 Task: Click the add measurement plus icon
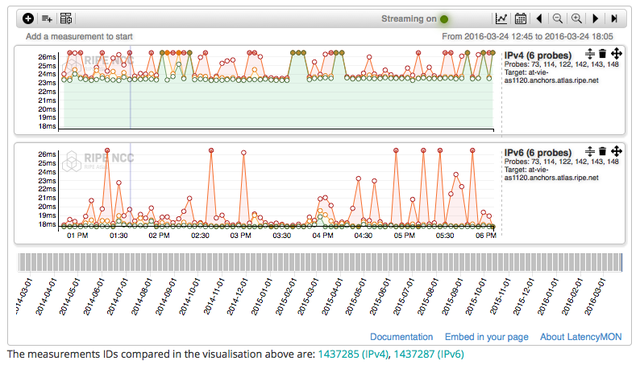tap(28, 18)
